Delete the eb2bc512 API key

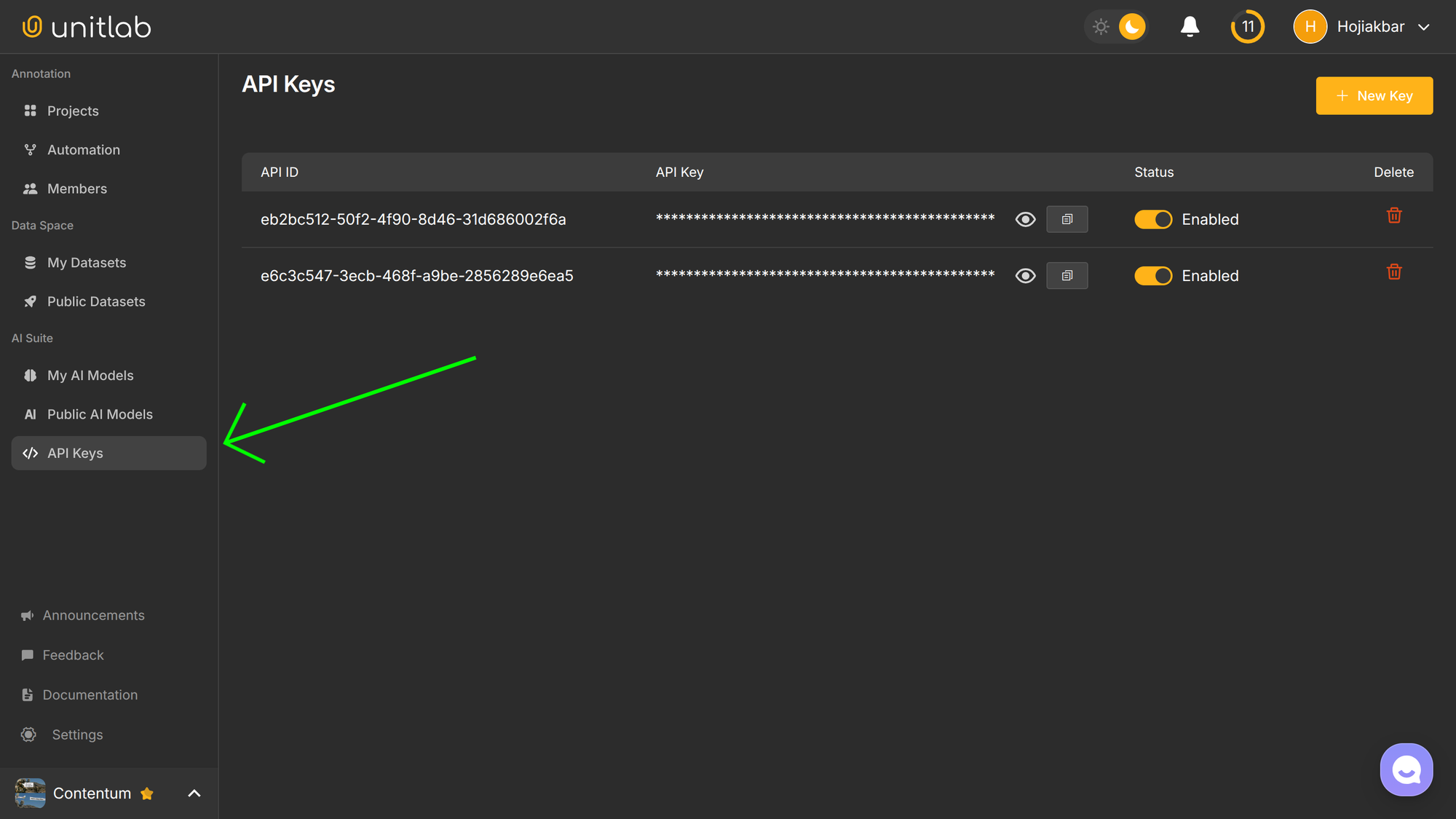tap(1394, 215)
